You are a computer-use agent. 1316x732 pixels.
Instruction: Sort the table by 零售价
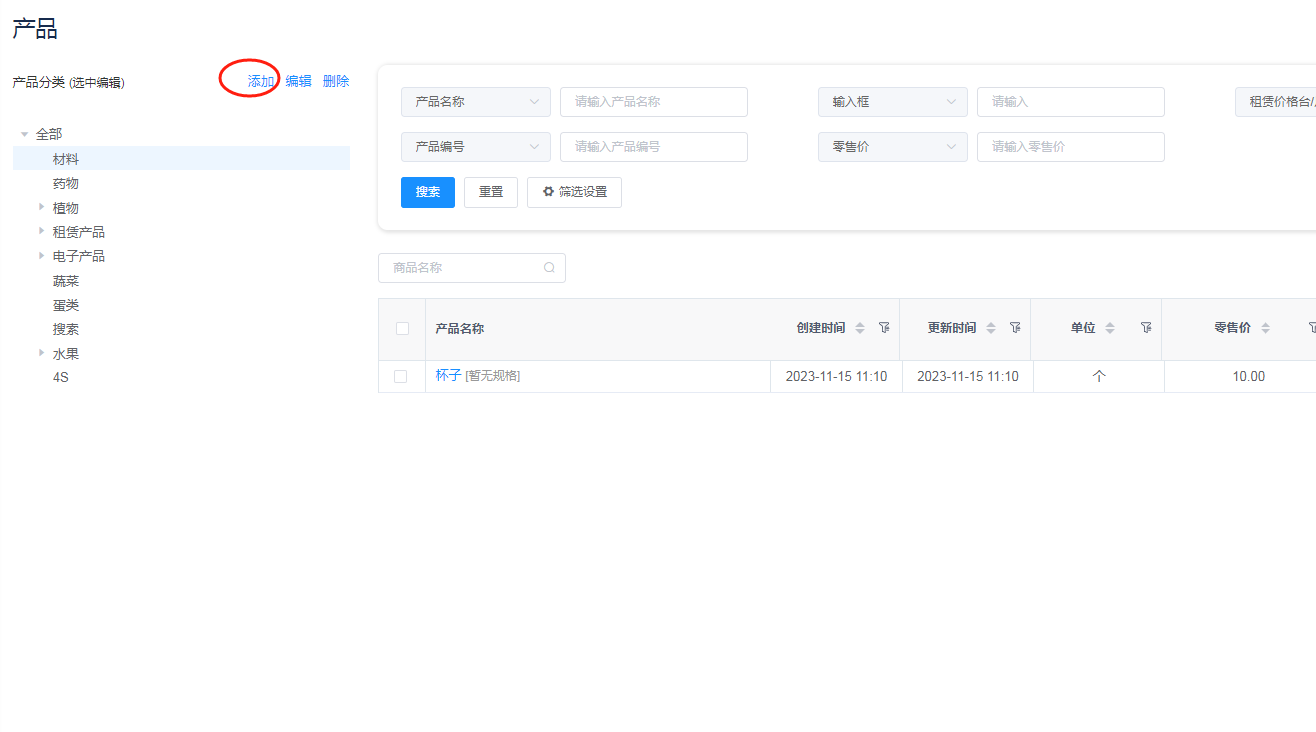pos(1266,328)
